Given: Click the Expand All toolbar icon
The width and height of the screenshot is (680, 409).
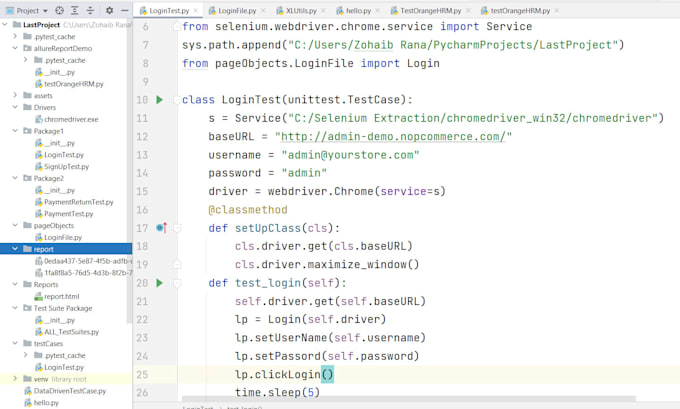Looking at the screenshot, I should click(x=75, y=10).
